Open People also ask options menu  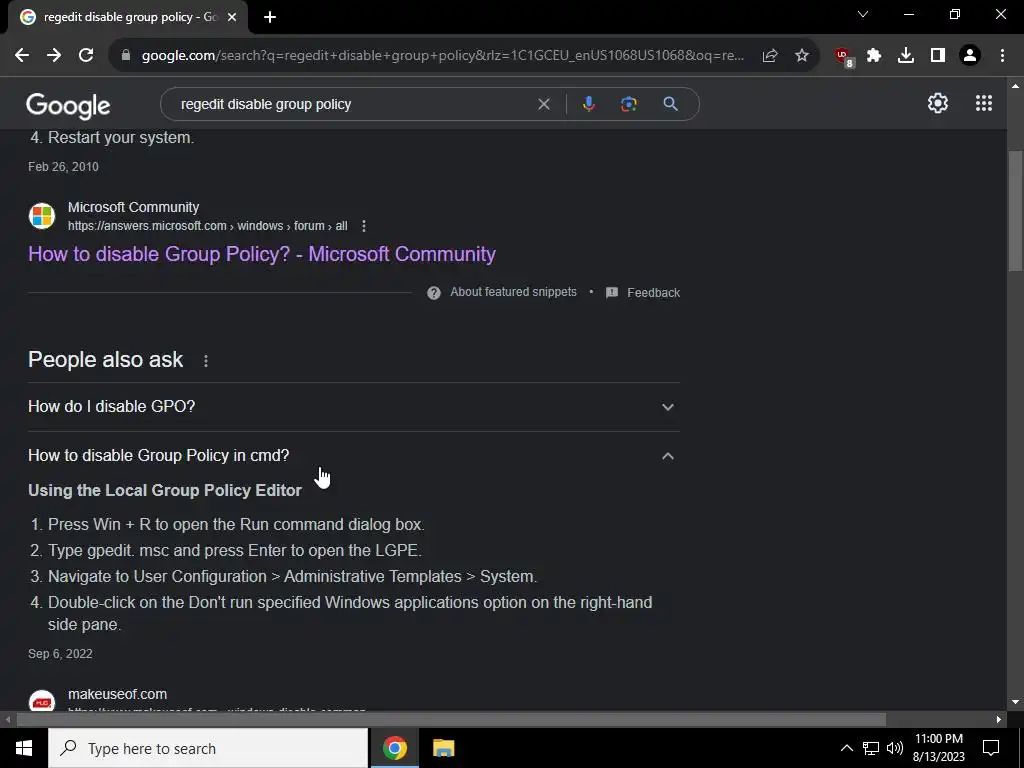(206, 360)
